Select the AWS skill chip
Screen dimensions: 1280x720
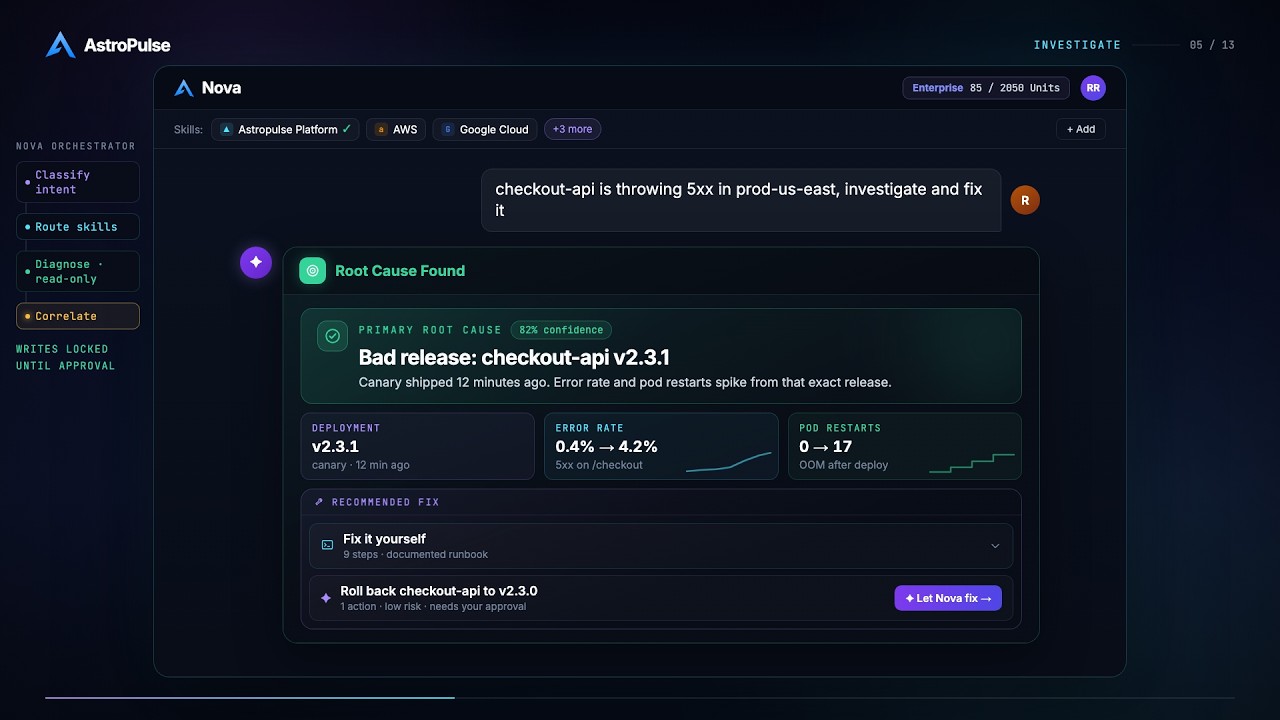(396, 129)
